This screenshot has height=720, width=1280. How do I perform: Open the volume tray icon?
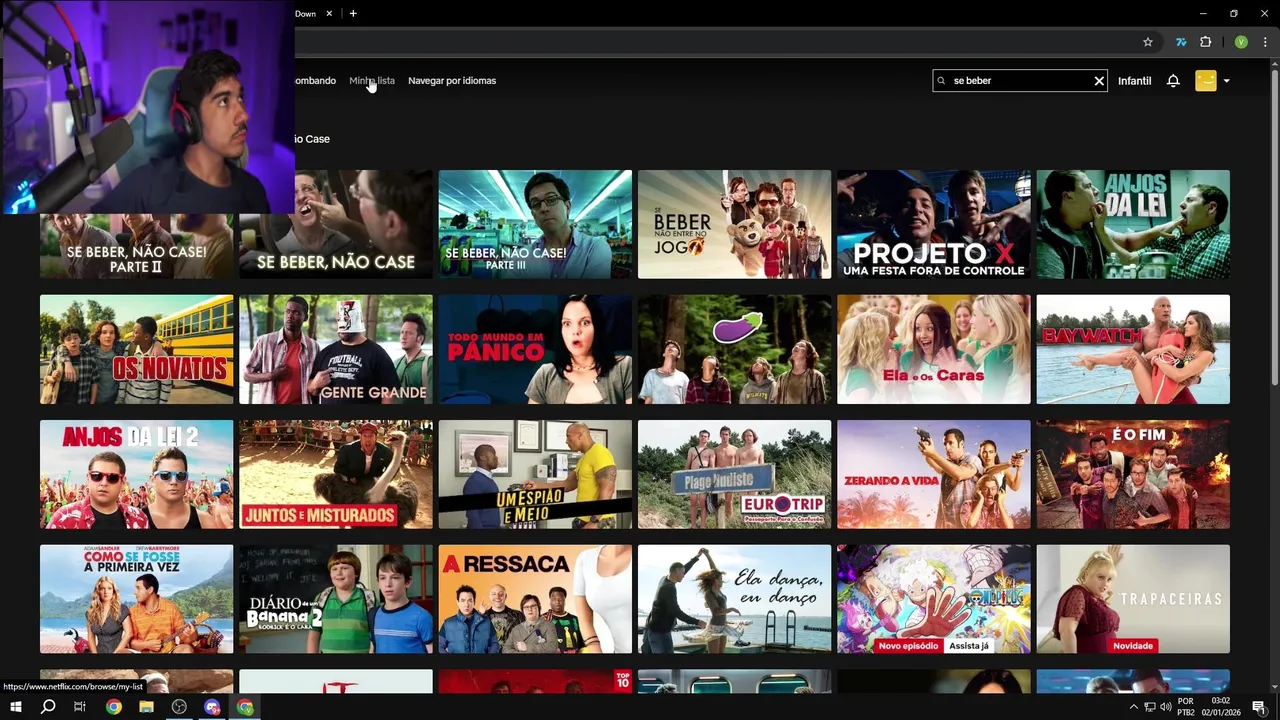pos(1166,707)
